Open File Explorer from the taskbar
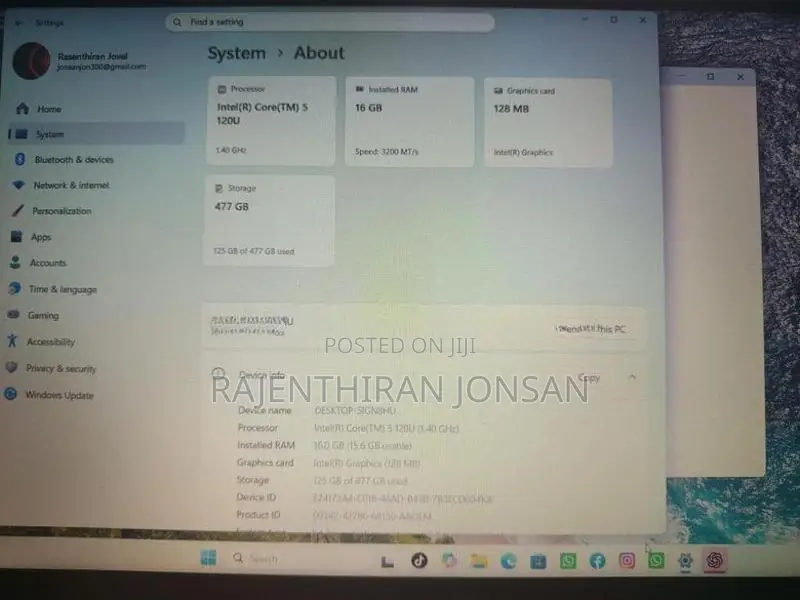This screenshot has width=800, height=600. 479,561
